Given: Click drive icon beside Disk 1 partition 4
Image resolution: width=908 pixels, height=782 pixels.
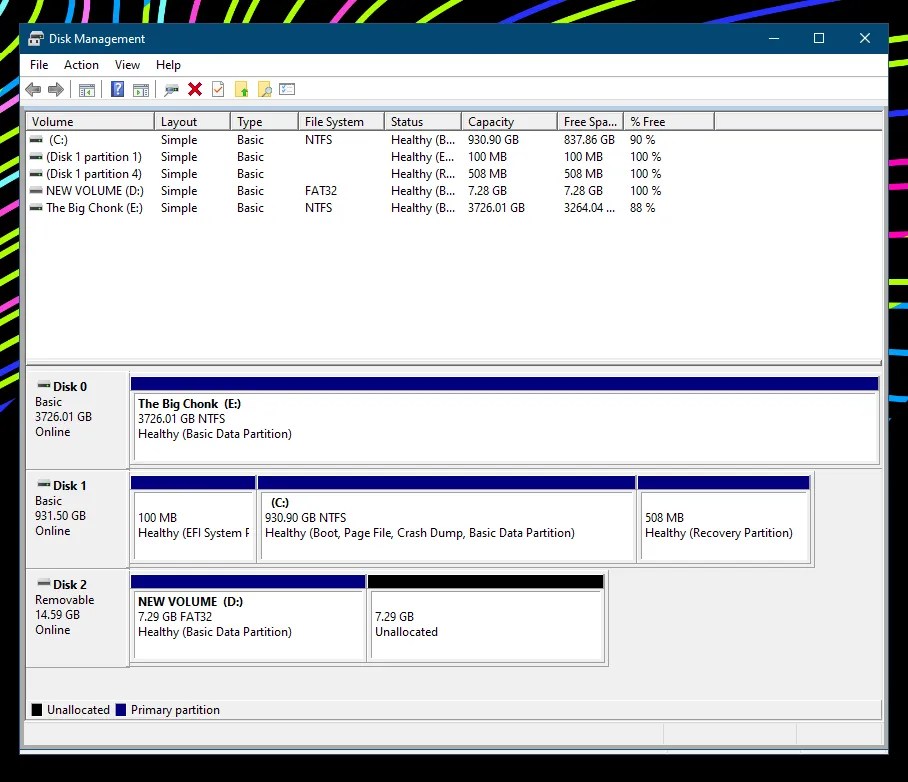Looking at the screenshot, I should click(36, 174).
